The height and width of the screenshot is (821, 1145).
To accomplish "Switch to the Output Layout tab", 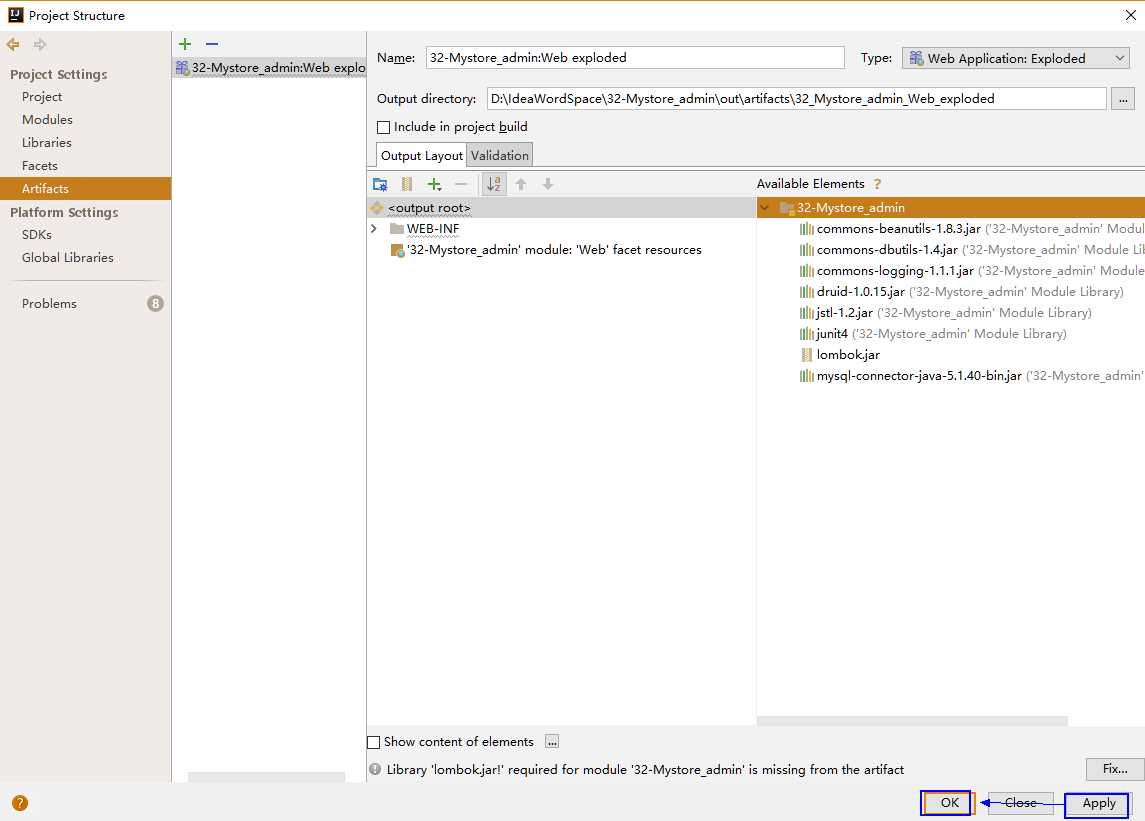I will click(x=421, y=156).
